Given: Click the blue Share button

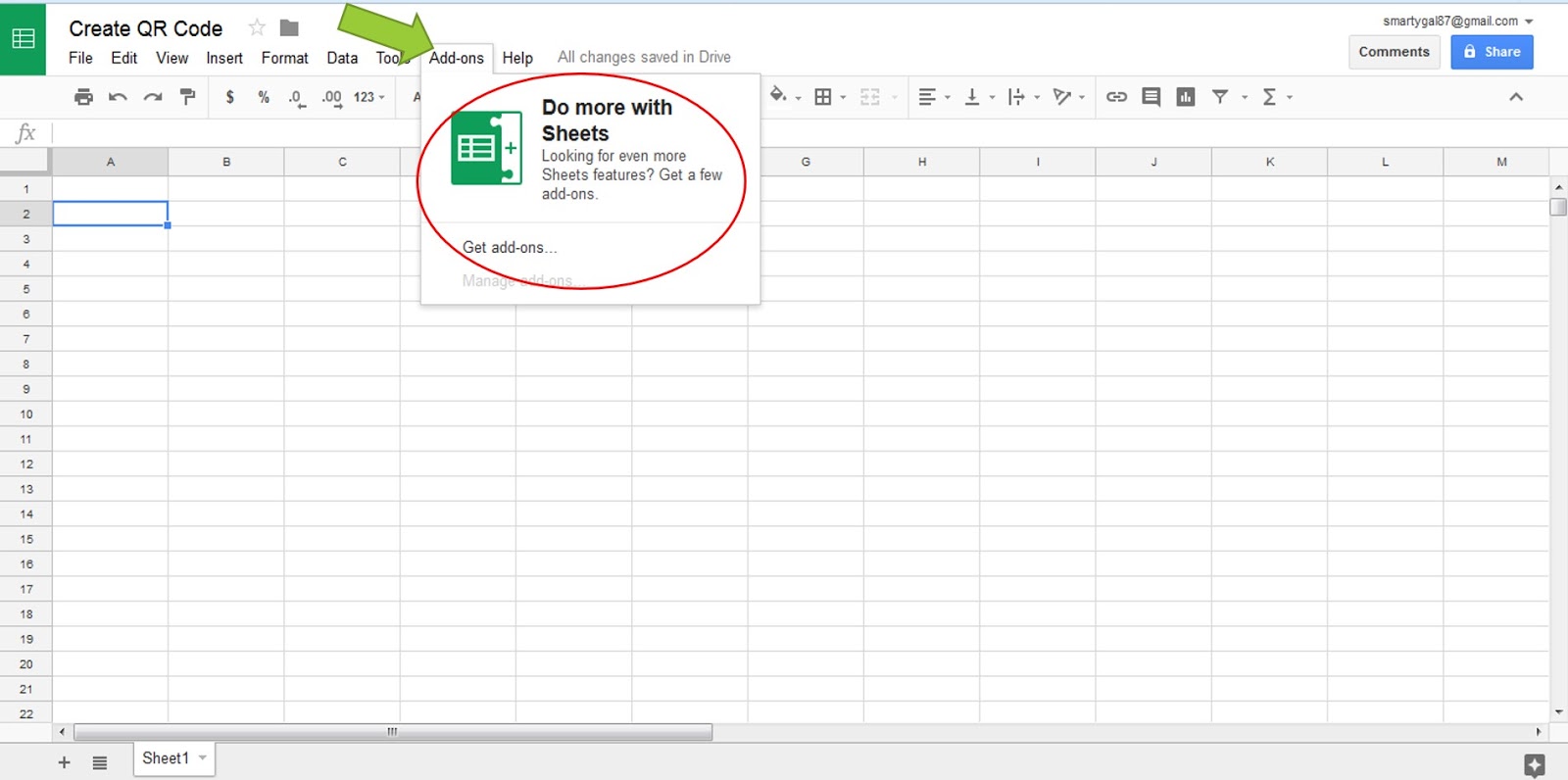Looking at the screenshot, I should pyautogui.click(x=1492, y=52).
